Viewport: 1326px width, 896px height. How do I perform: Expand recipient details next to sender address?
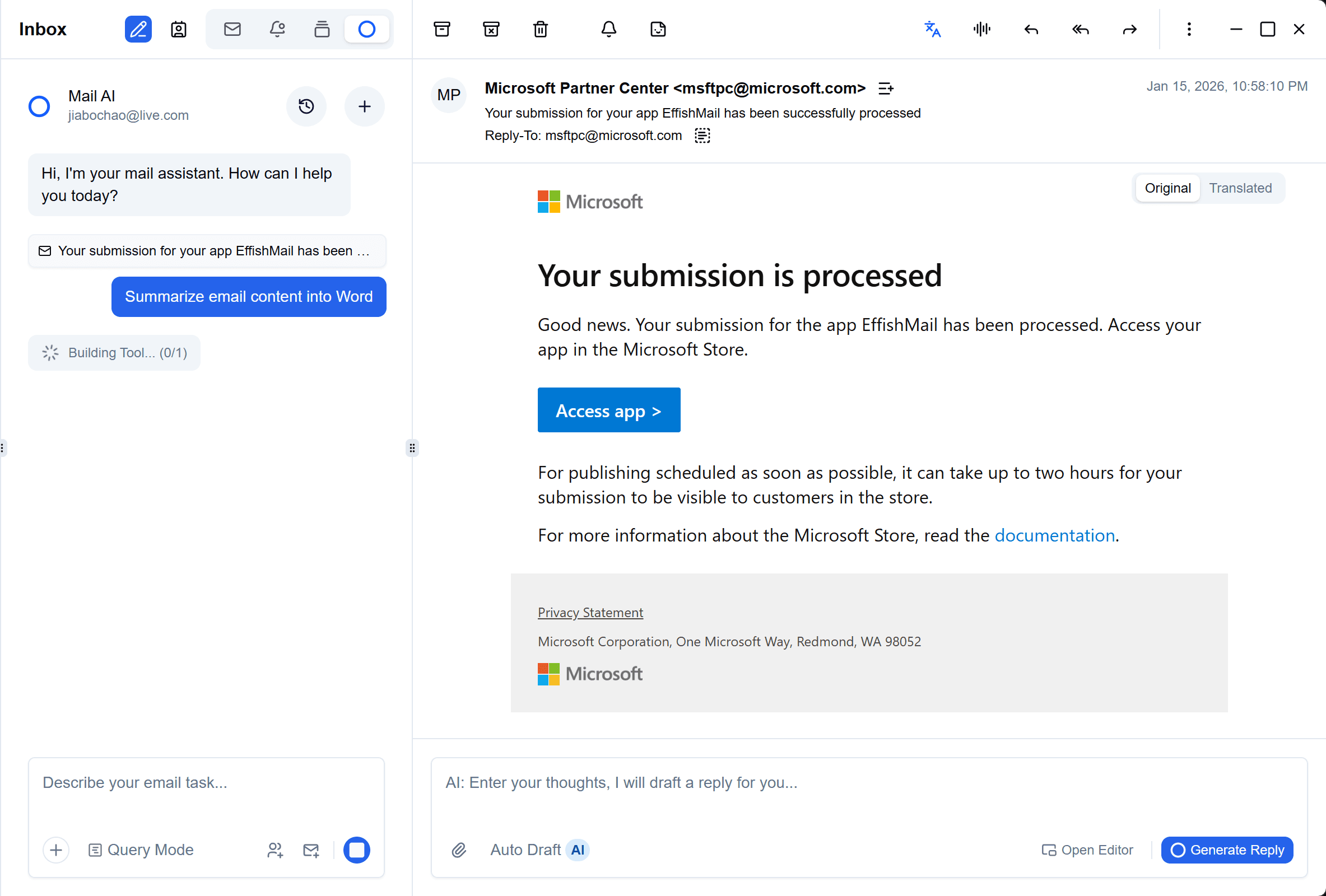tap(886, 88)
